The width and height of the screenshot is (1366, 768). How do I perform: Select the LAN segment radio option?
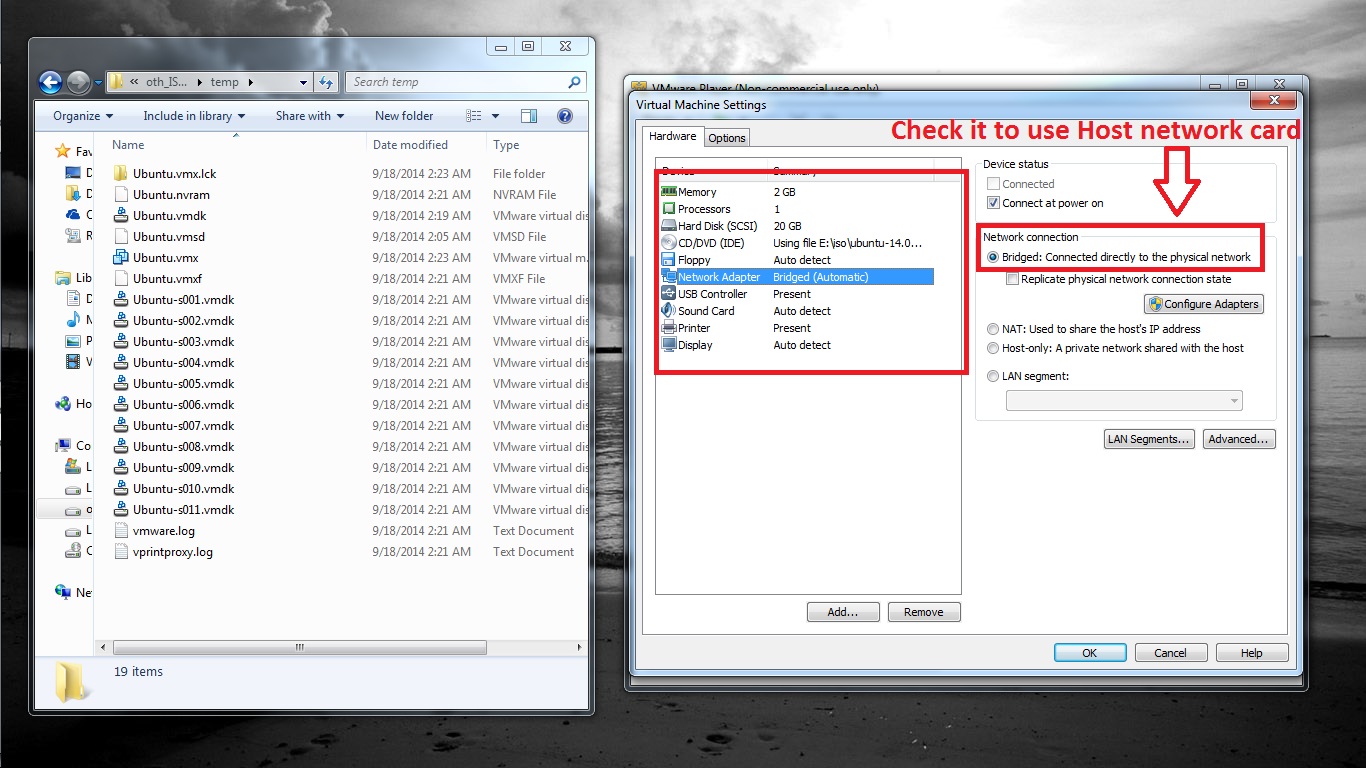click(993, 377)
